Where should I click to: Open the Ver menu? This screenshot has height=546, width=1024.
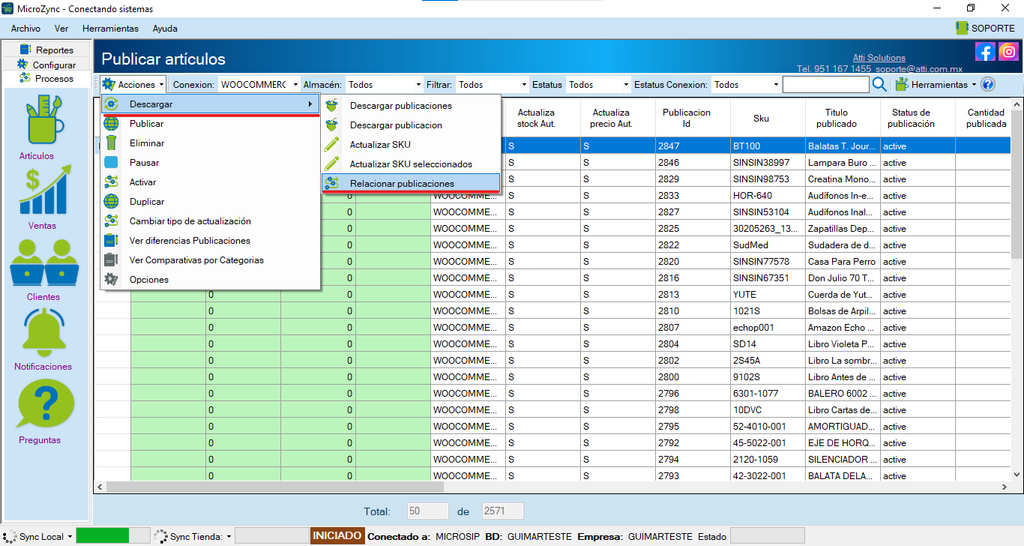tap(61, 28)
